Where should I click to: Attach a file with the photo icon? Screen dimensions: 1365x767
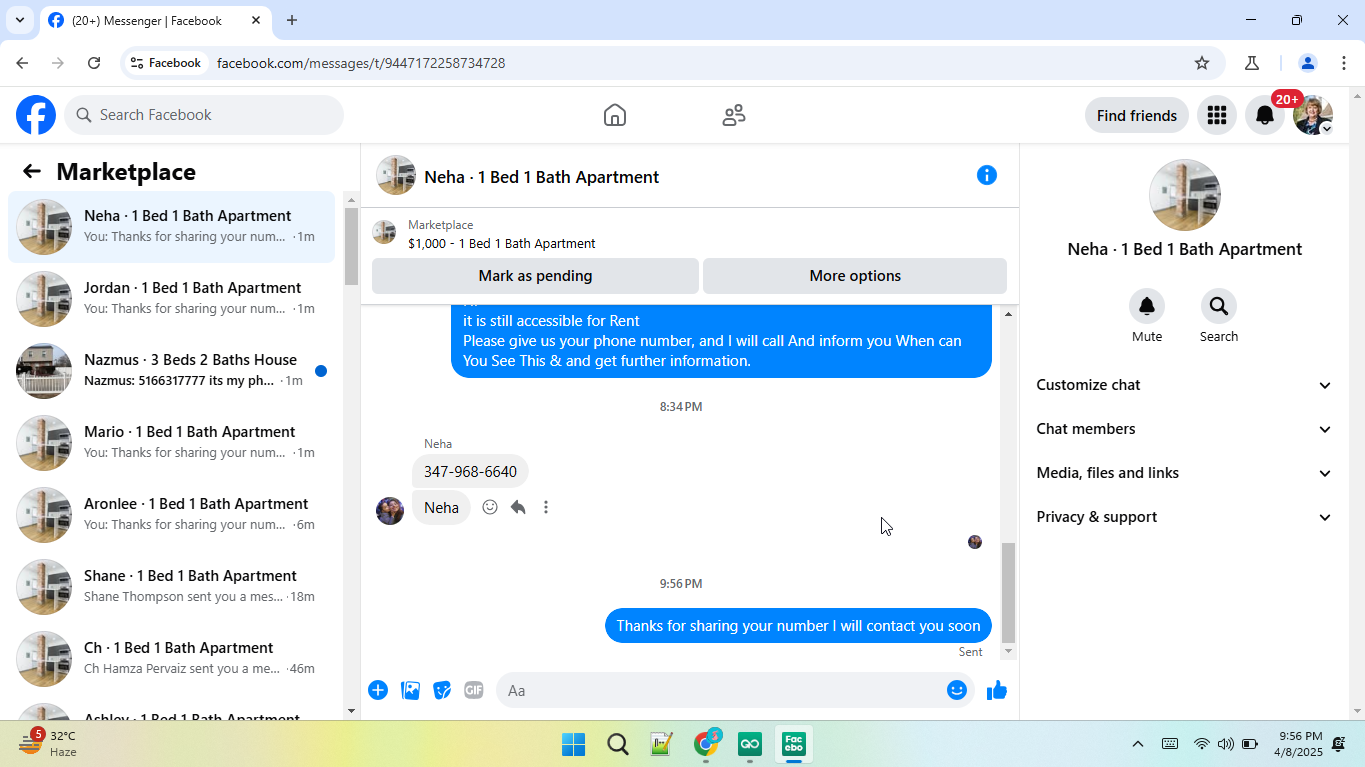click(410, 690)
